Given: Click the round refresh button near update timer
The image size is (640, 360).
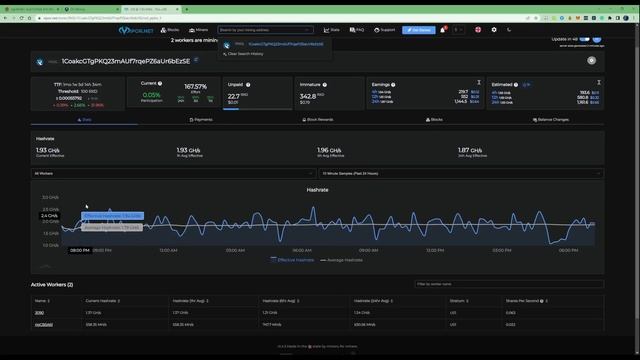Looking at the screenshot, I should click(597, 39).
